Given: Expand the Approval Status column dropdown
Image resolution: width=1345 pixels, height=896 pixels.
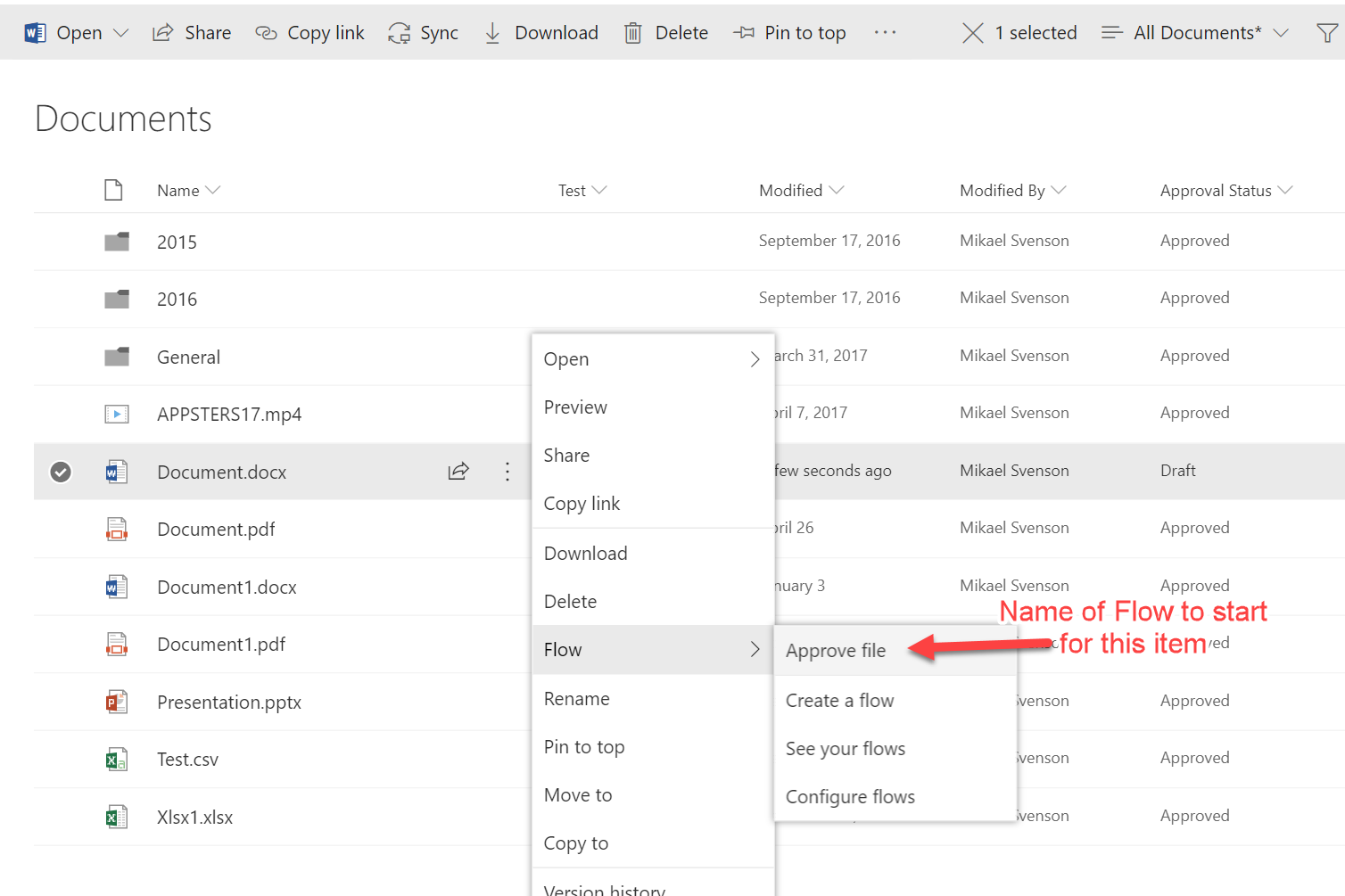Looking at the screenshot, I should tap(1285, 190).
